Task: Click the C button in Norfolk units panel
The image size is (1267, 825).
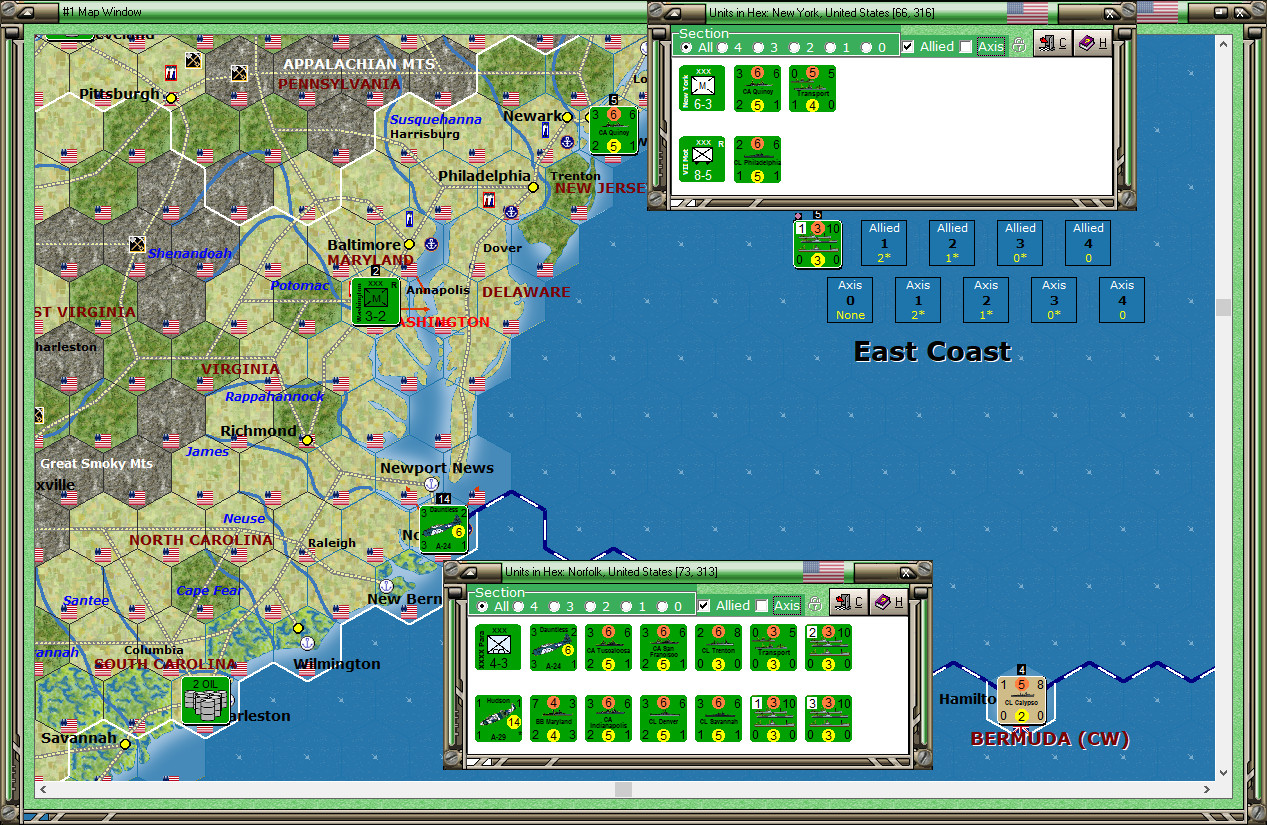Action: (849, 603)
